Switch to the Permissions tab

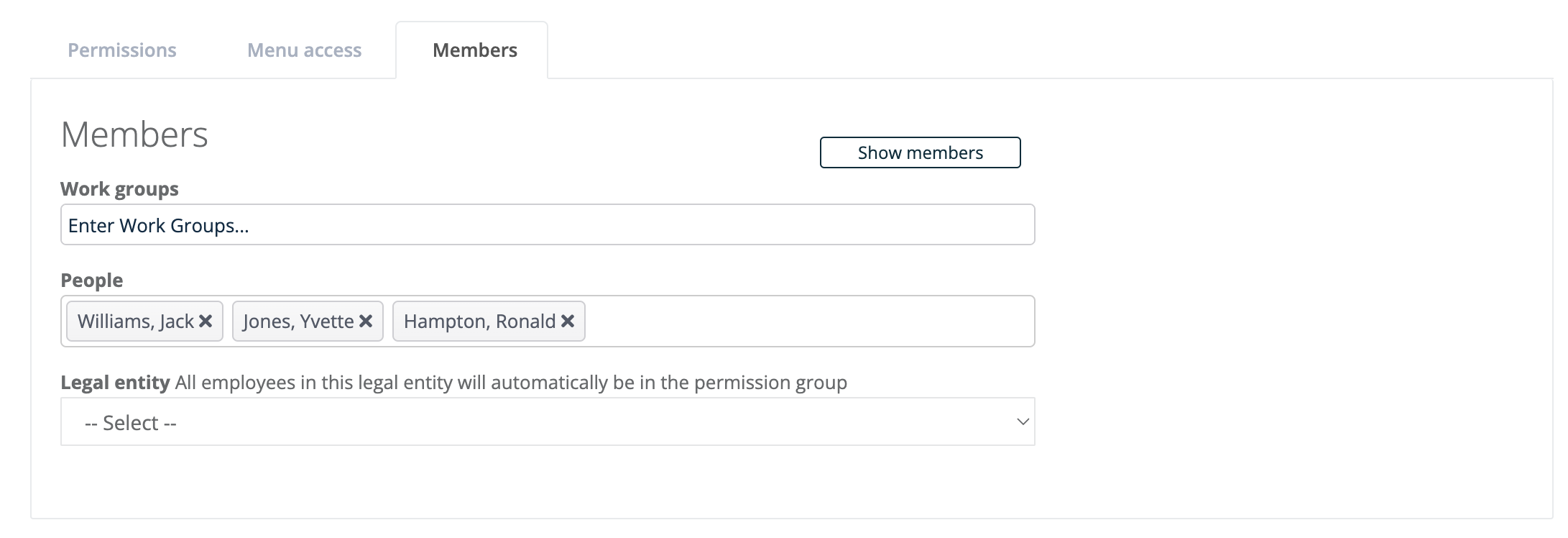pos(122,50)
